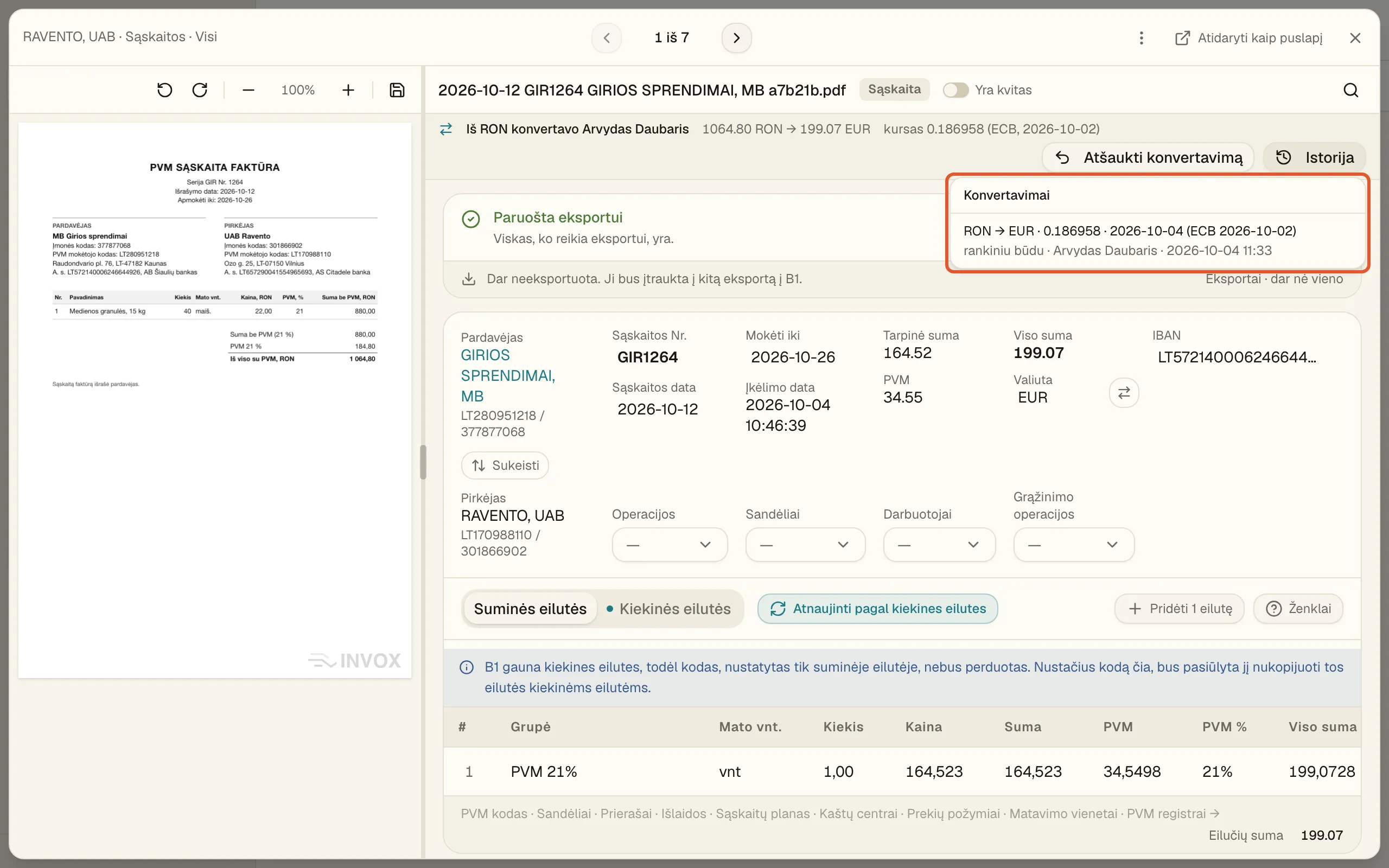1389x868 pixels.
Task: Click the Sąskaita document type badge
Action: (x=894, y=90)
